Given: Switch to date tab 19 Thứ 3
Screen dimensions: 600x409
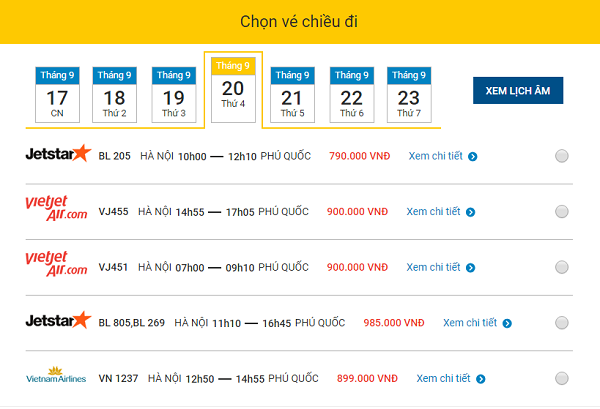Looking at the screenshot, I should tap(174, 95).
